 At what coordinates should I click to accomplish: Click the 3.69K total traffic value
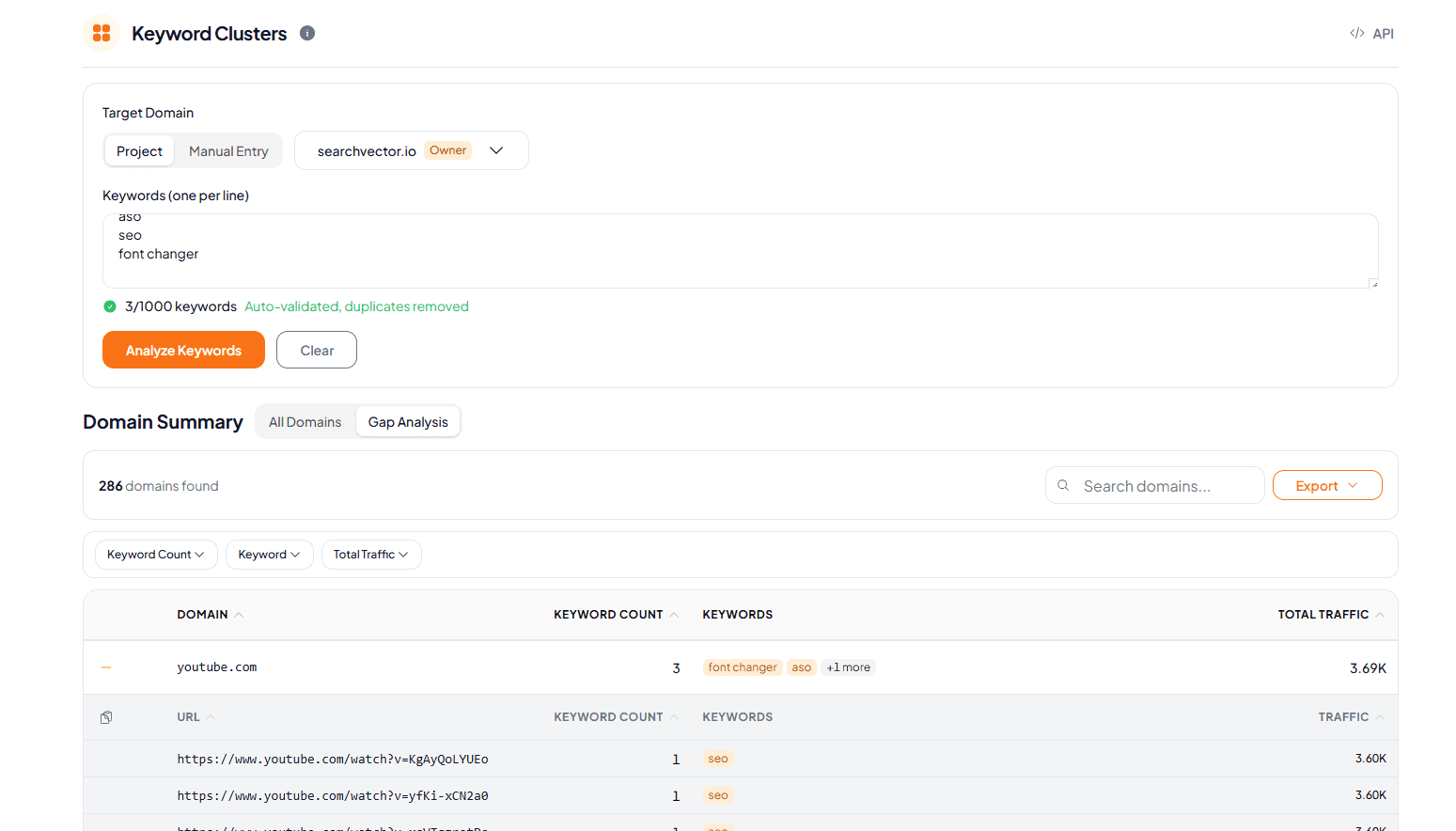(x=1368, y=668)
